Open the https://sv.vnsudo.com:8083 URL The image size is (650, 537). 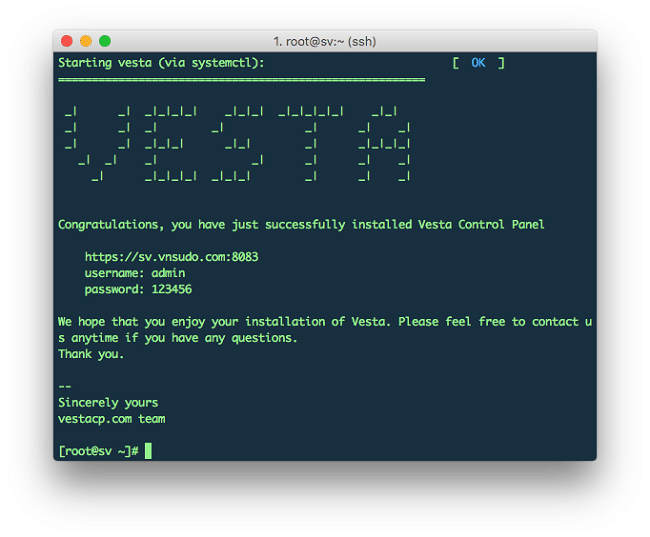(x=171, y=257)
